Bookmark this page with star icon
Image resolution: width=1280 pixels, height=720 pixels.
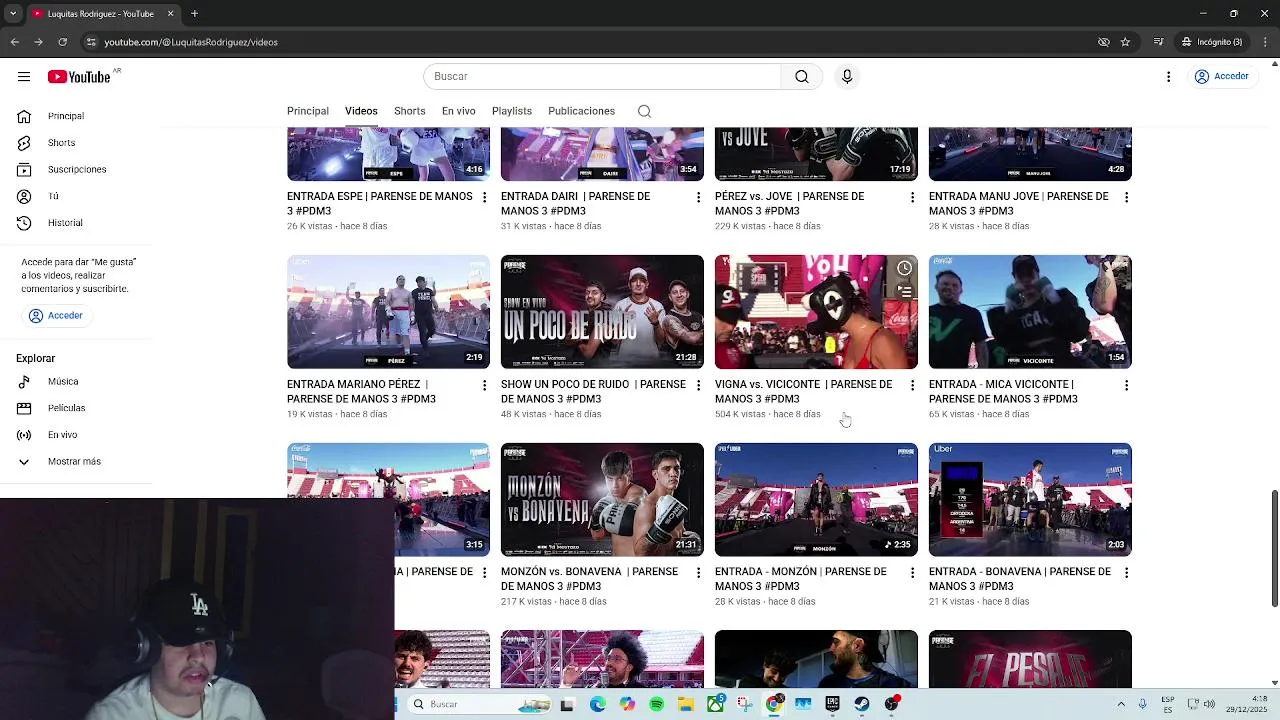(1125, 42)
